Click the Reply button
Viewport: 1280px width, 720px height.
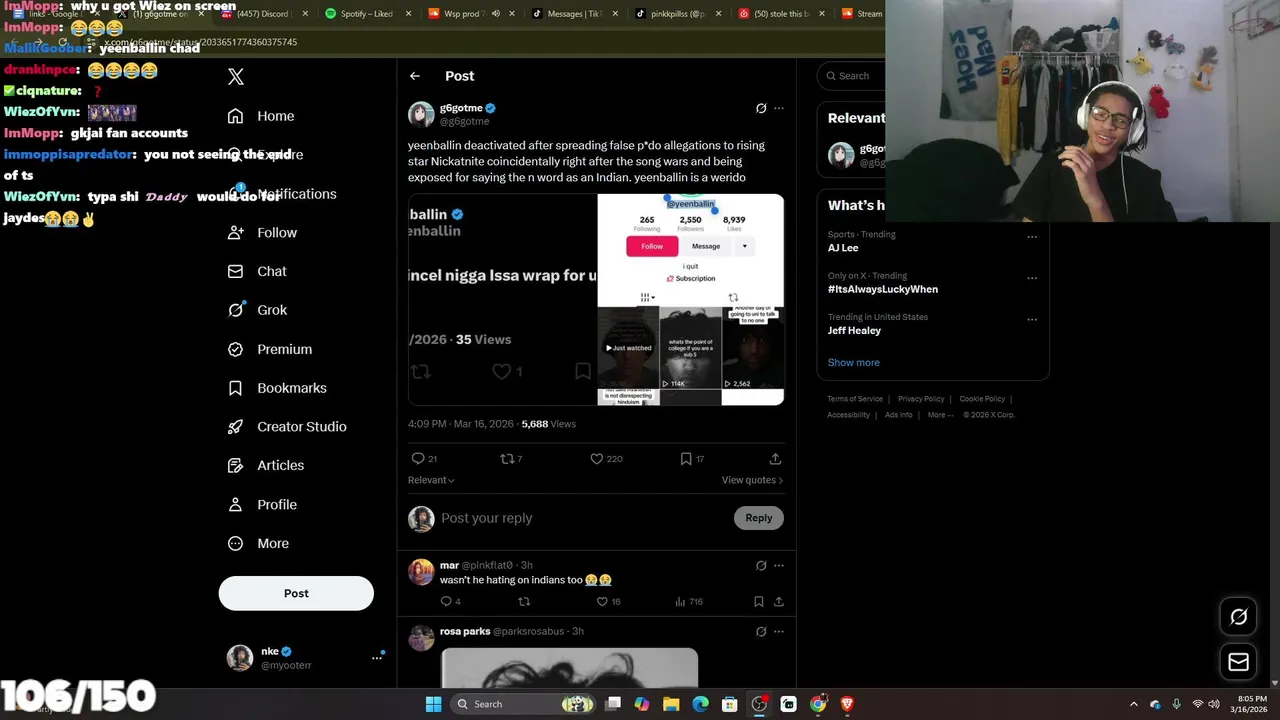click(x=759, y=518)
